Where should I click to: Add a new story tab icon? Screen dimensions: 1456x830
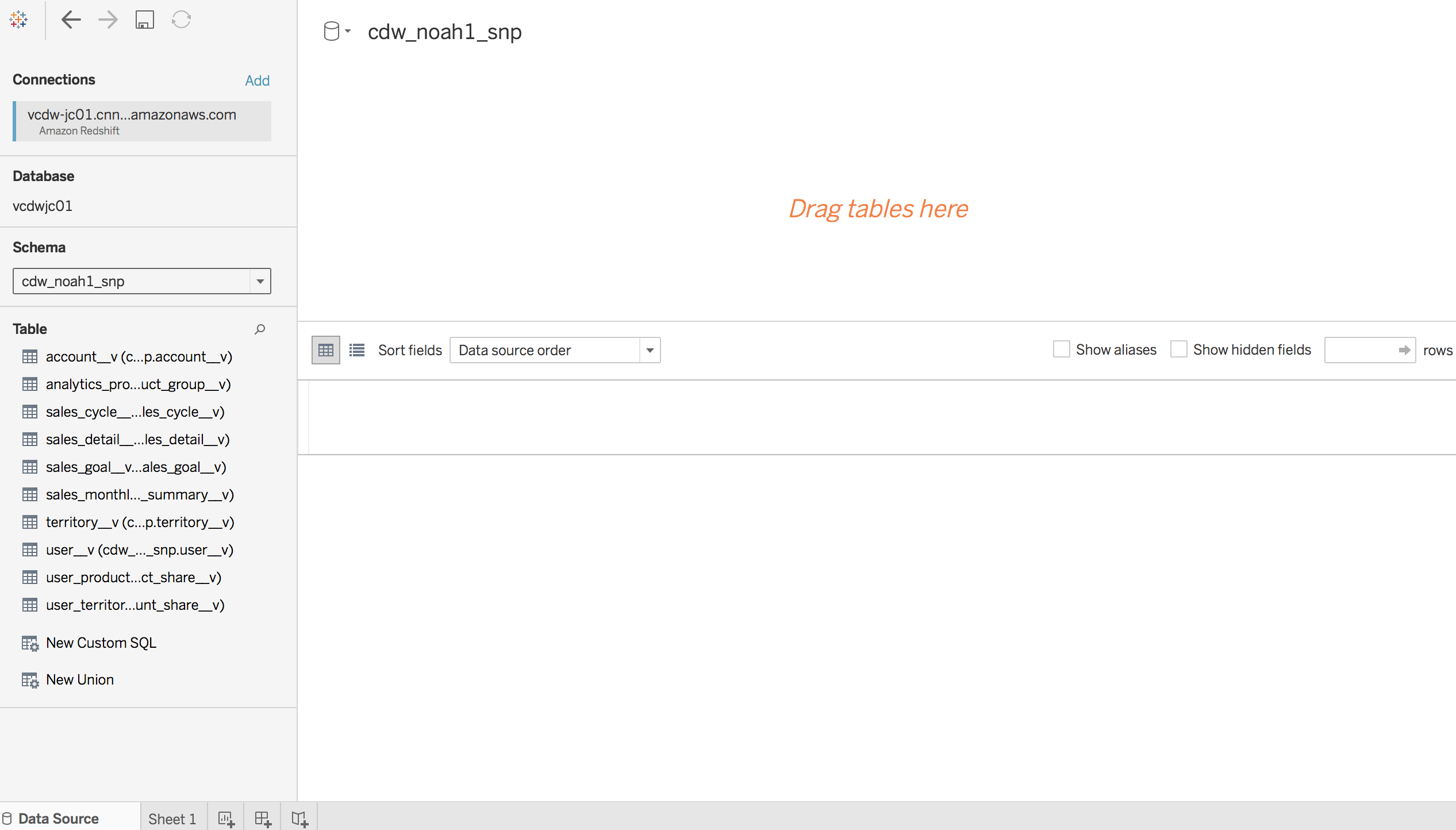(299, 819)
